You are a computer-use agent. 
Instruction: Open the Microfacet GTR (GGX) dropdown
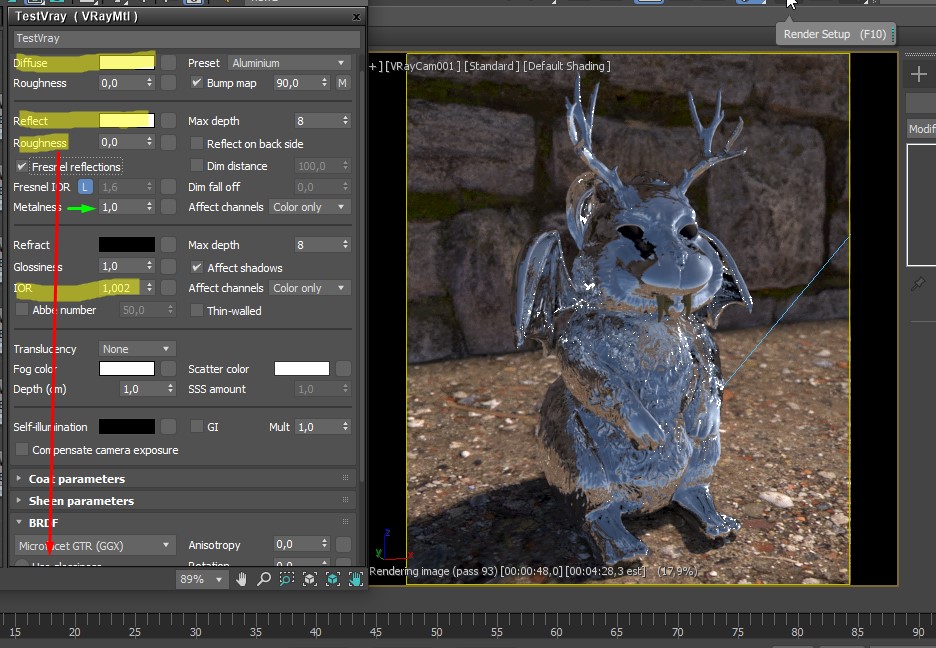point(94,545)
